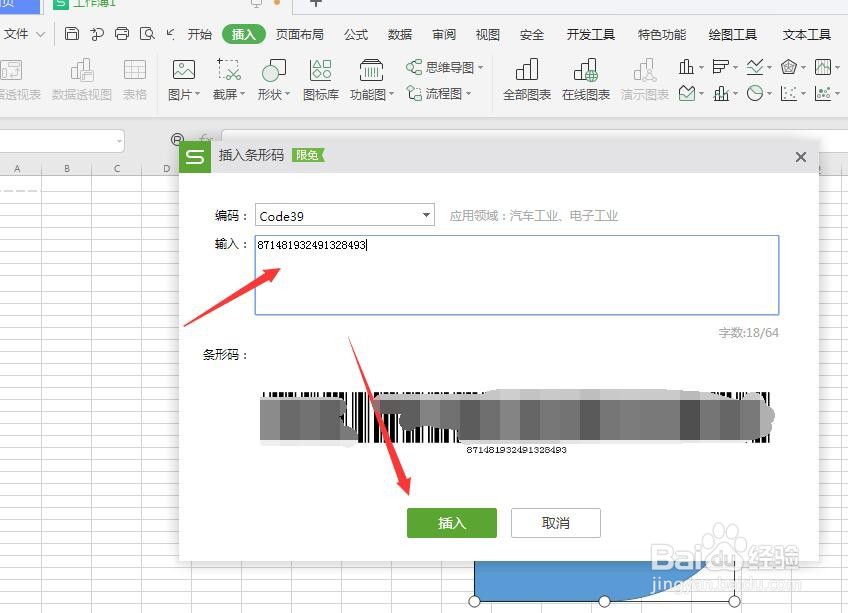This screenshot has height=613, width=848.
Task: Click the shape's bottom-middle resize handle
Action: (604, 601)
